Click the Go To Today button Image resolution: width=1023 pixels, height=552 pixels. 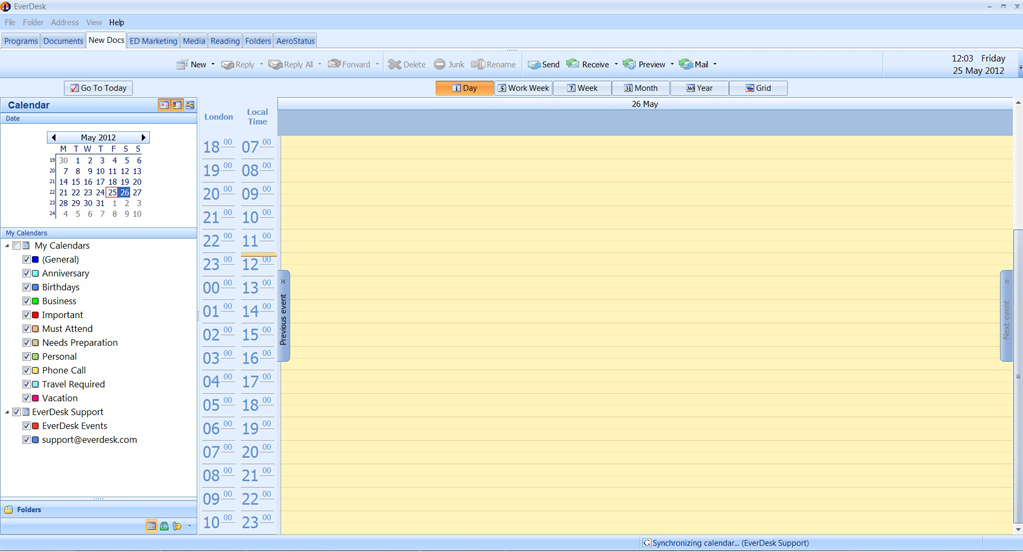(99, 88)
